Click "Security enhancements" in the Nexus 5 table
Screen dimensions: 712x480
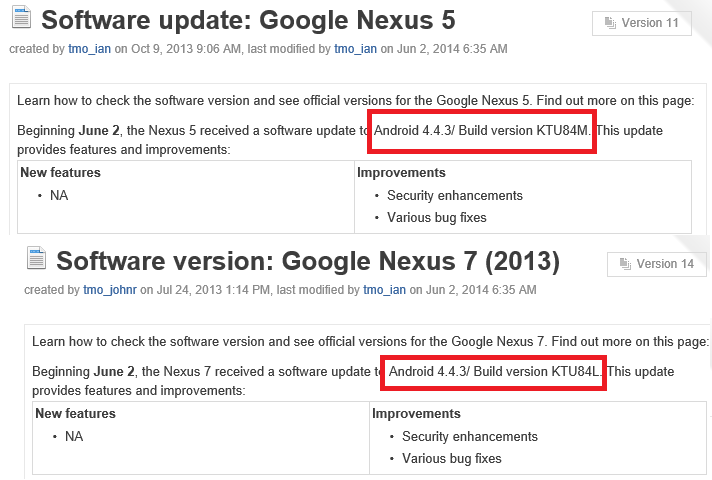[x=455, y=195]
